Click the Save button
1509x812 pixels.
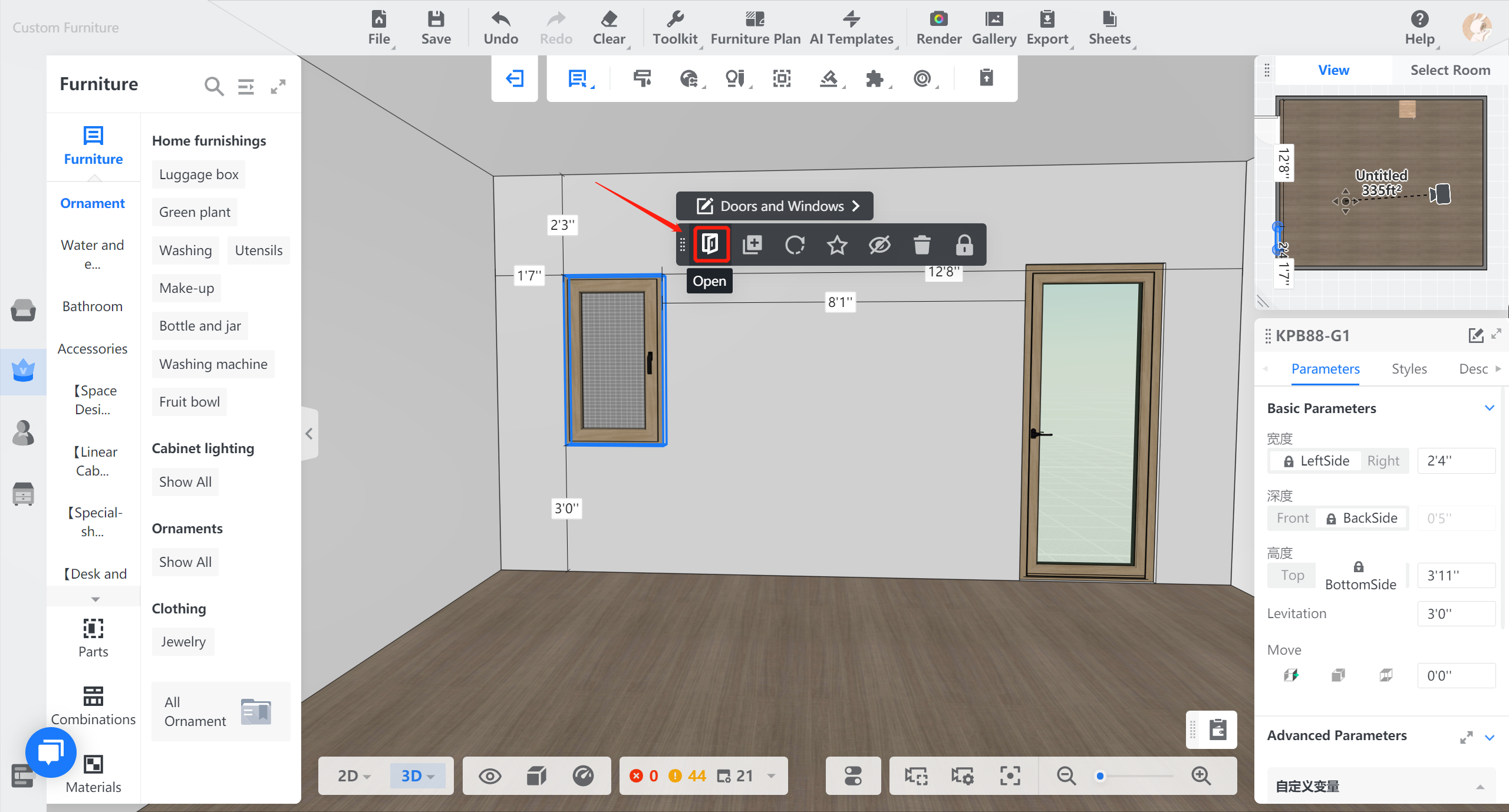click(436, 28)
